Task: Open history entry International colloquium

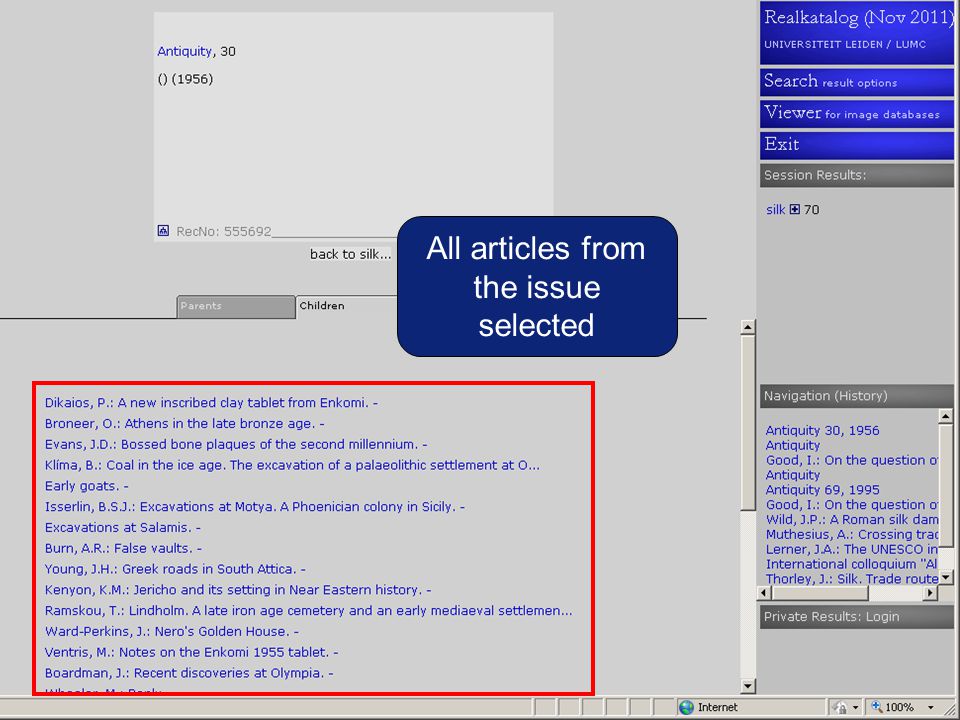Action: [852, 564]
